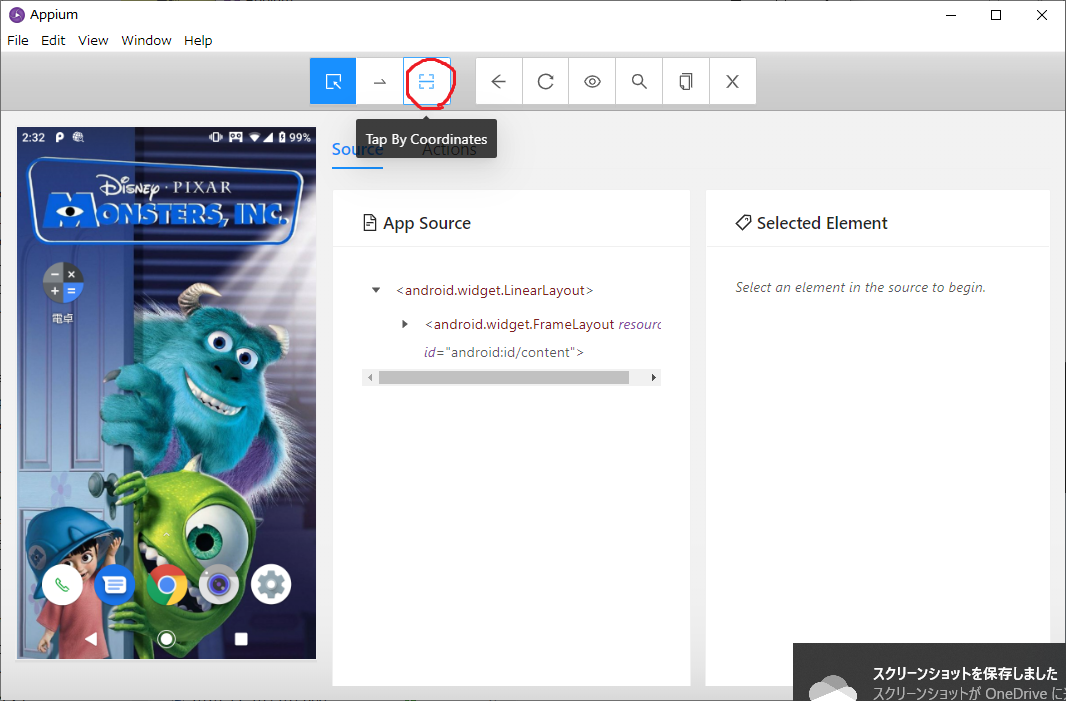Choose the Swipe By Coordinates tool
This screenshot has width=1066, height=701.
[x=380, y=82]
